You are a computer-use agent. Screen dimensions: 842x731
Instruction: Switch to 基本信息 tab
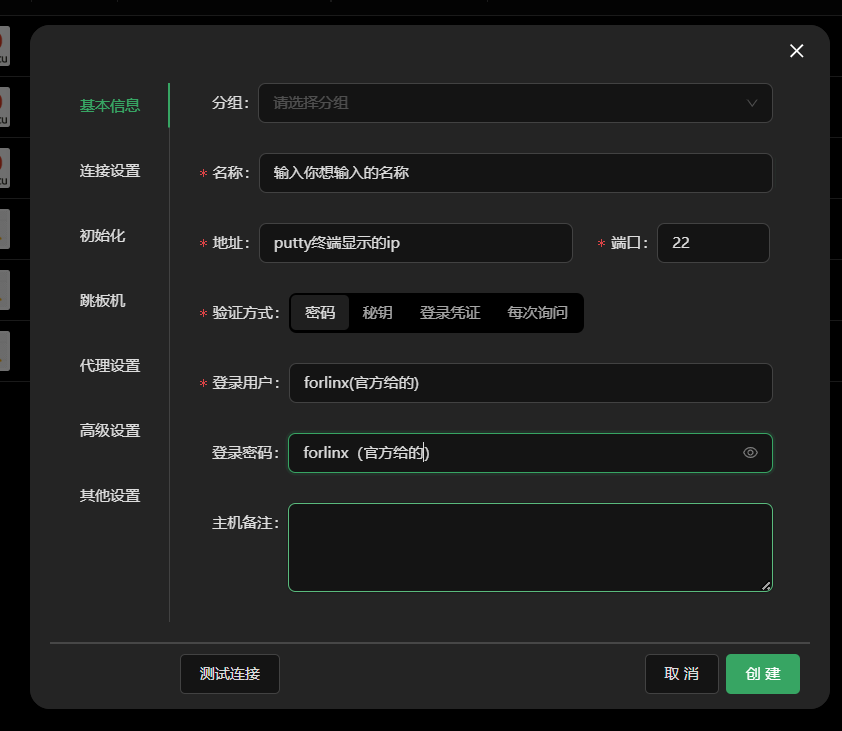[x=110, y=105]
